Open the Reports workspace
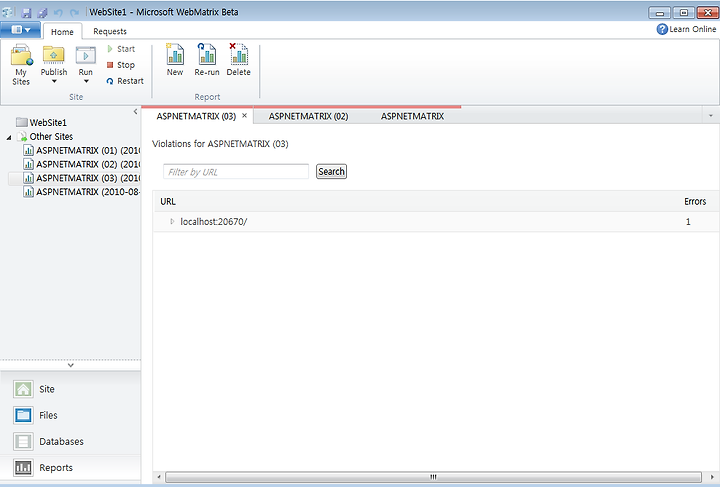This screenshot has width=720, height=487. pyautogui.click(x=70, y=468)
